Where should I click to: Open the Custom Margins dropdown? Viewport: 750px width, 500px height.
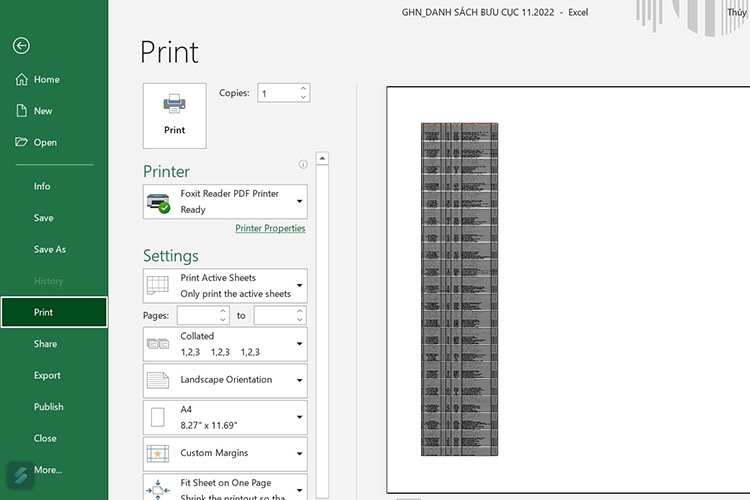point(225,454)
